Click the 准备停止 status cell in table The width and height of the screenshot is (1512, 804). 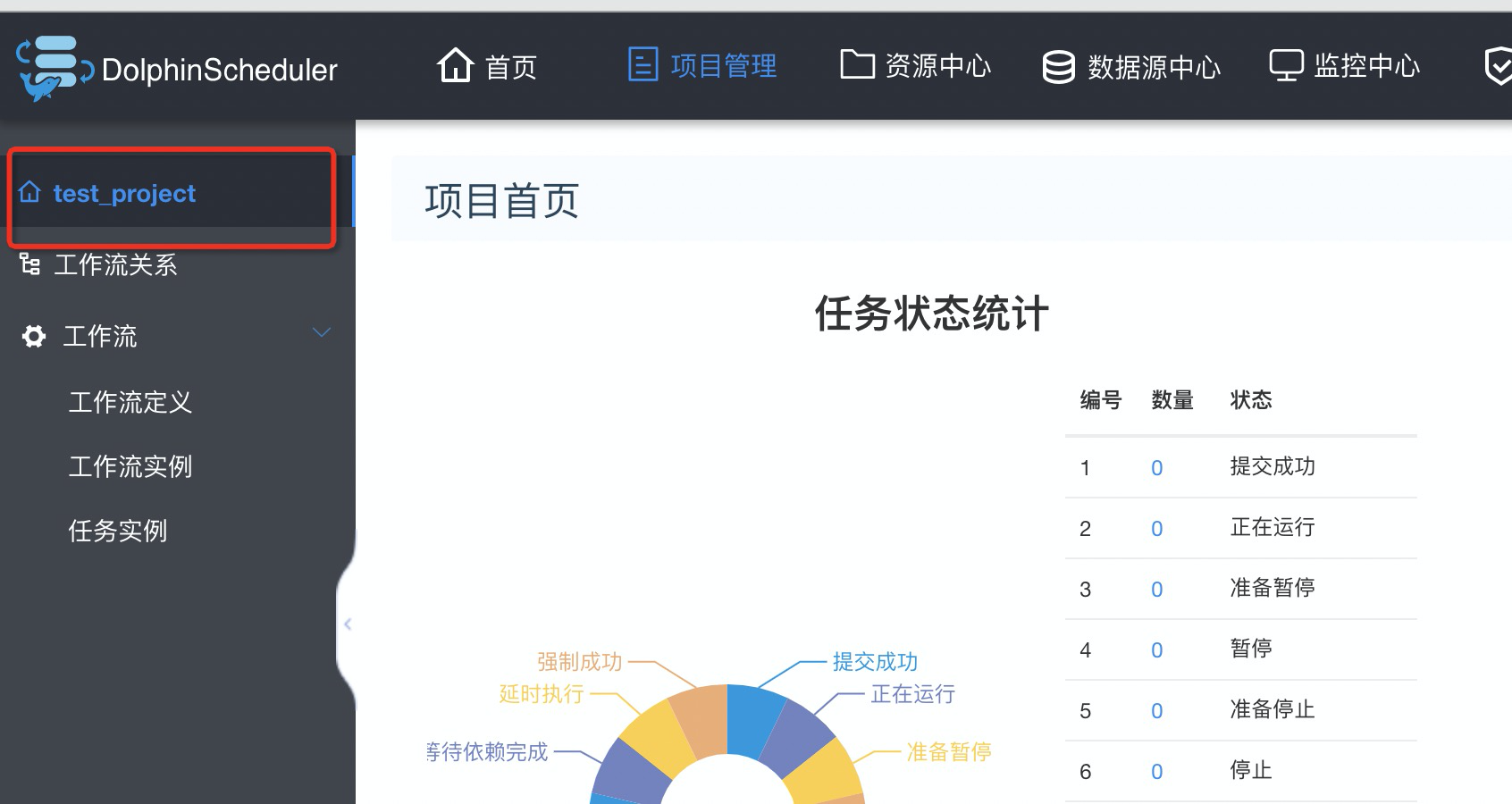tap(1273, 709)
